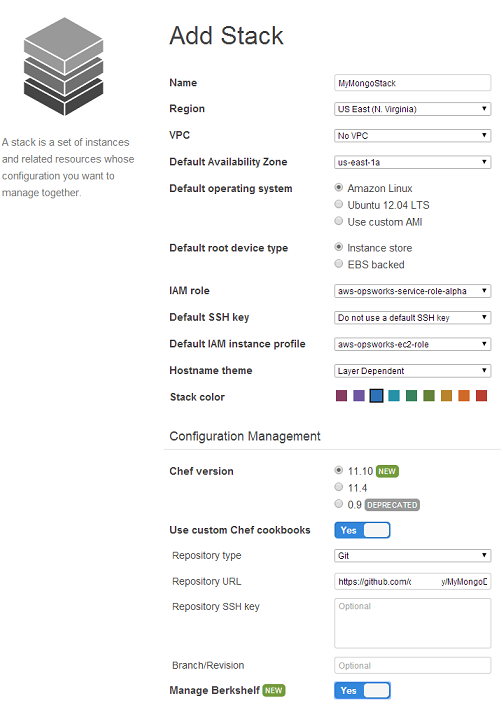Choose the Use custom AMI option

[339, 221]
